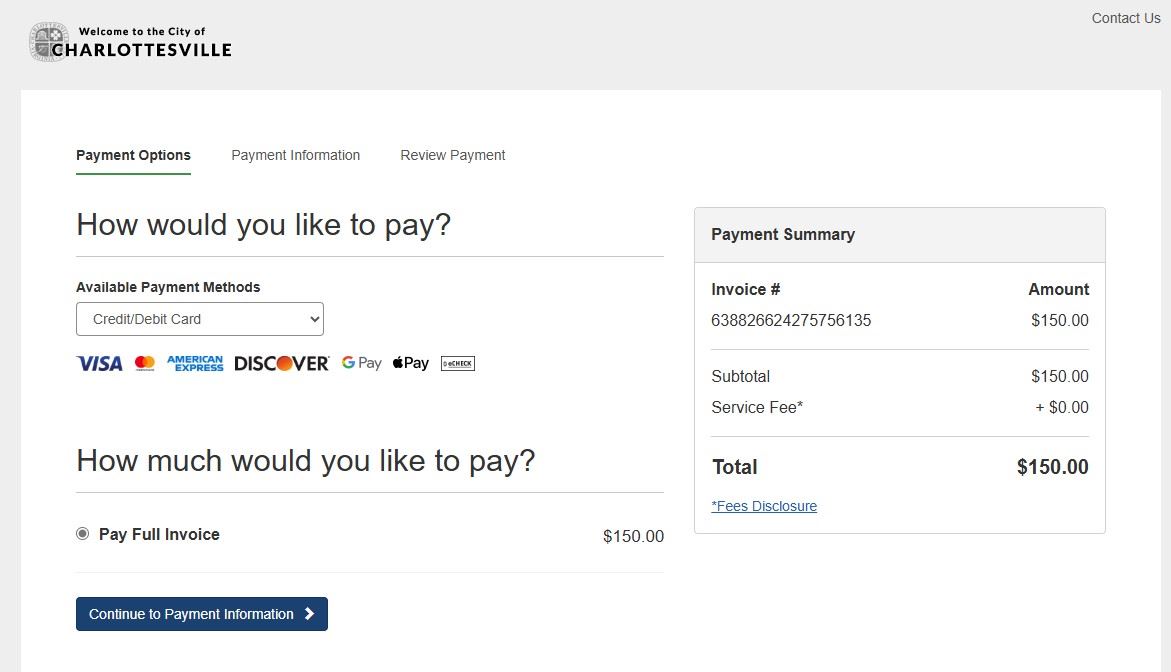Click the eCheck payment icon
This screenshot has width=1171, height=672.
tap(457, 363)
